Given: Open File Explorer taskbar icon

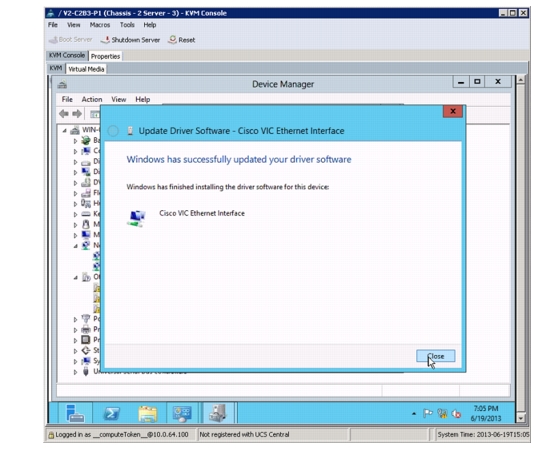Looking at the screenshot, I should 148,413.
